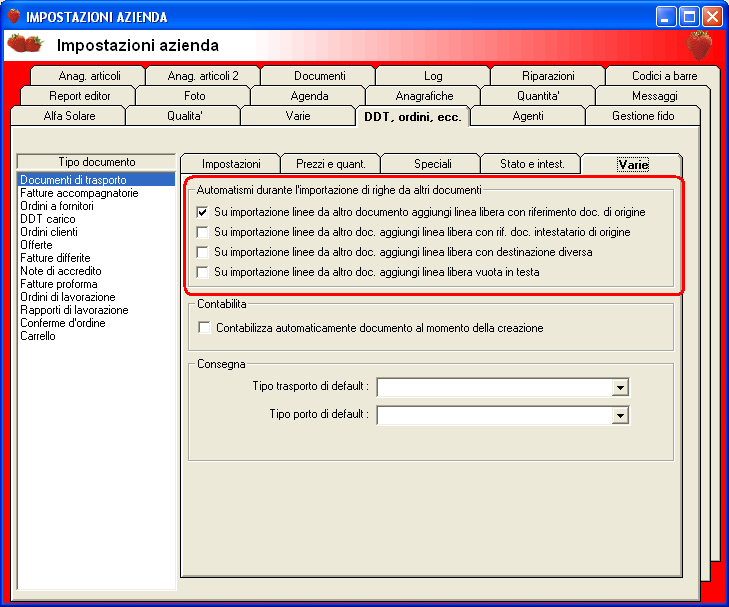
Task: Minimize the Impostazioni Azienda window
Action: [x=665, y=17]
